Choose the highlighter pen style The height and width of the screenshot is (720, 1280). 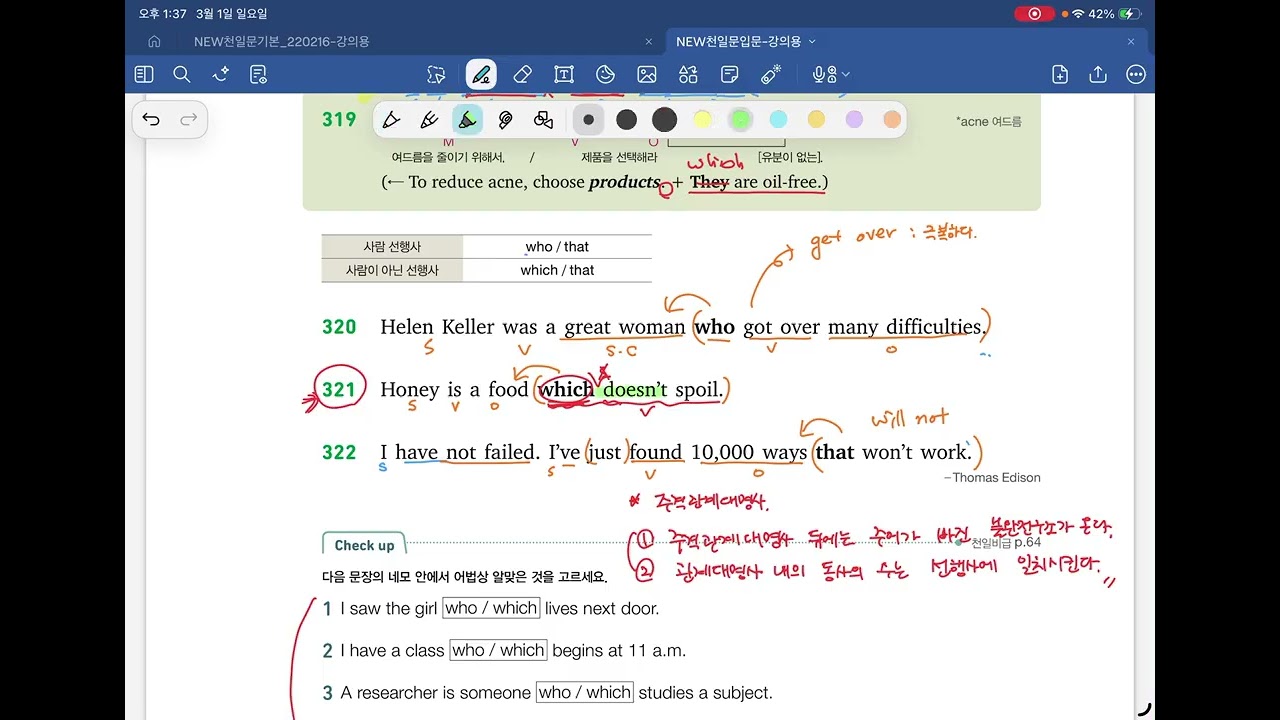467,120
